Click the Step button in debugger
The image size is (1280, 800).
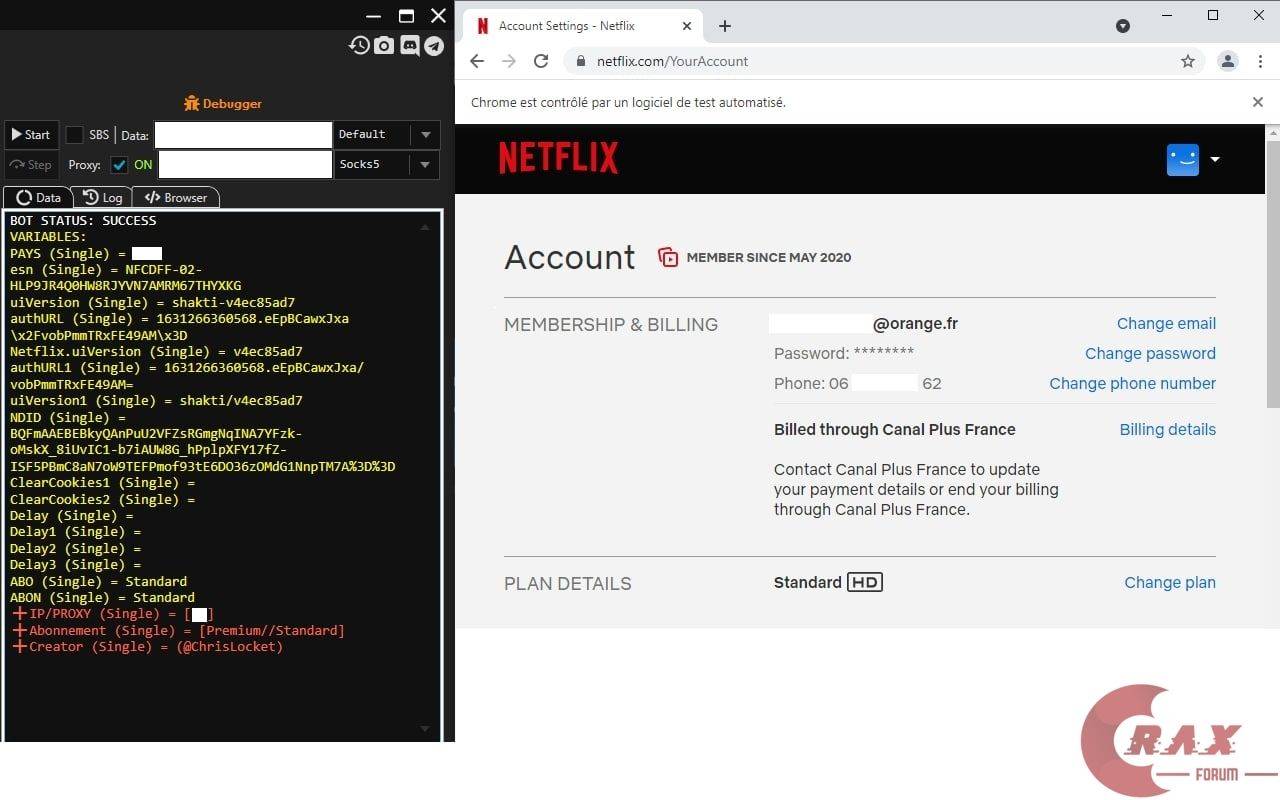[30, 165]
